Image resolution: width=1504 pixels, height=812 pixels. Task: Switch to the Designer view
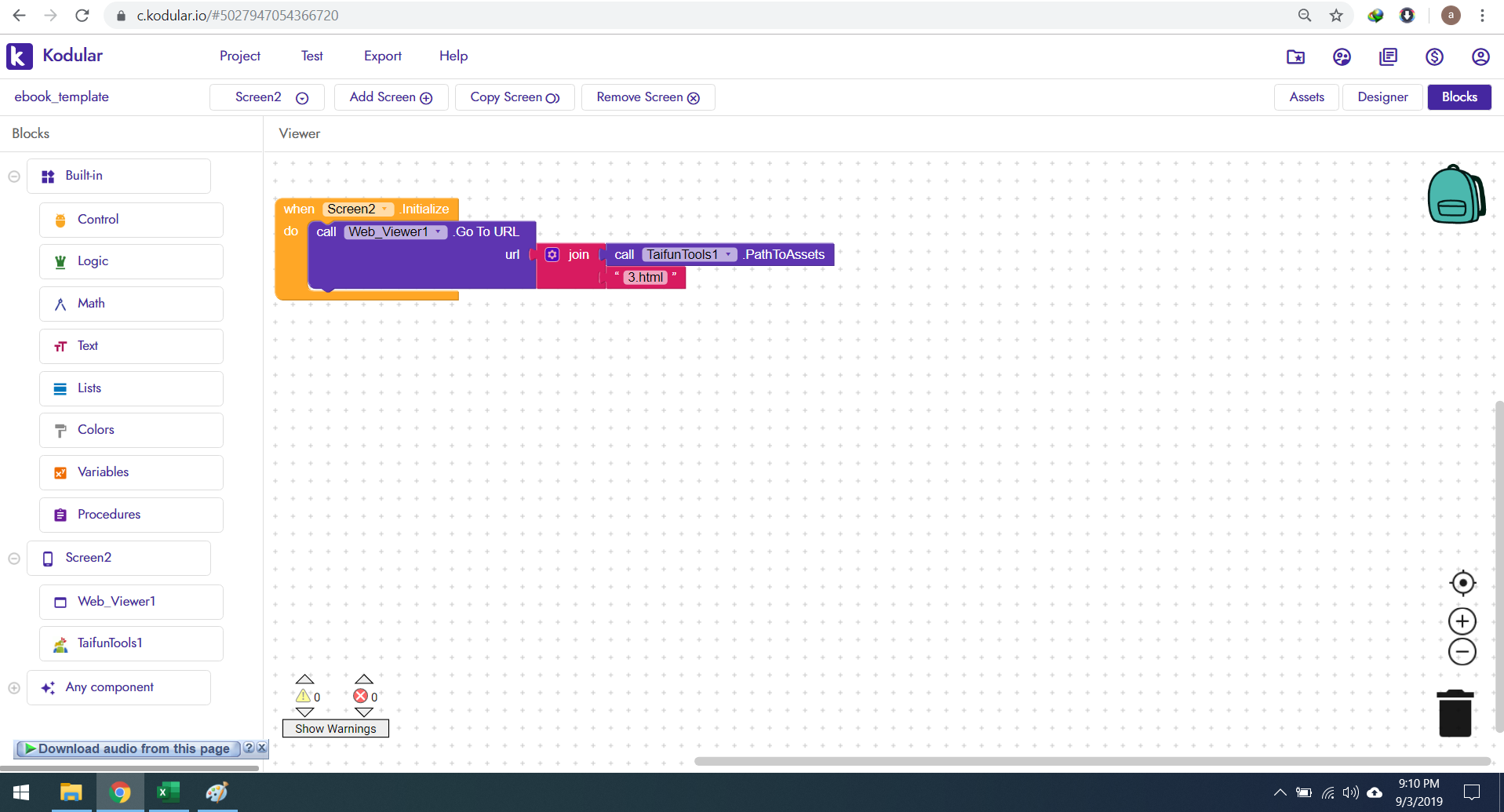pyautogui.click(x=1382, y=96)
